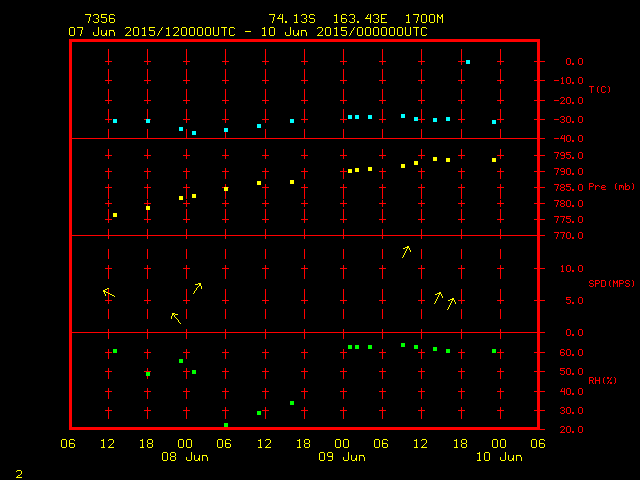This screenshot has width=640, height=480.
Task: Select the SPD(MPS) wind speed label
Action: tap(611, 284)
